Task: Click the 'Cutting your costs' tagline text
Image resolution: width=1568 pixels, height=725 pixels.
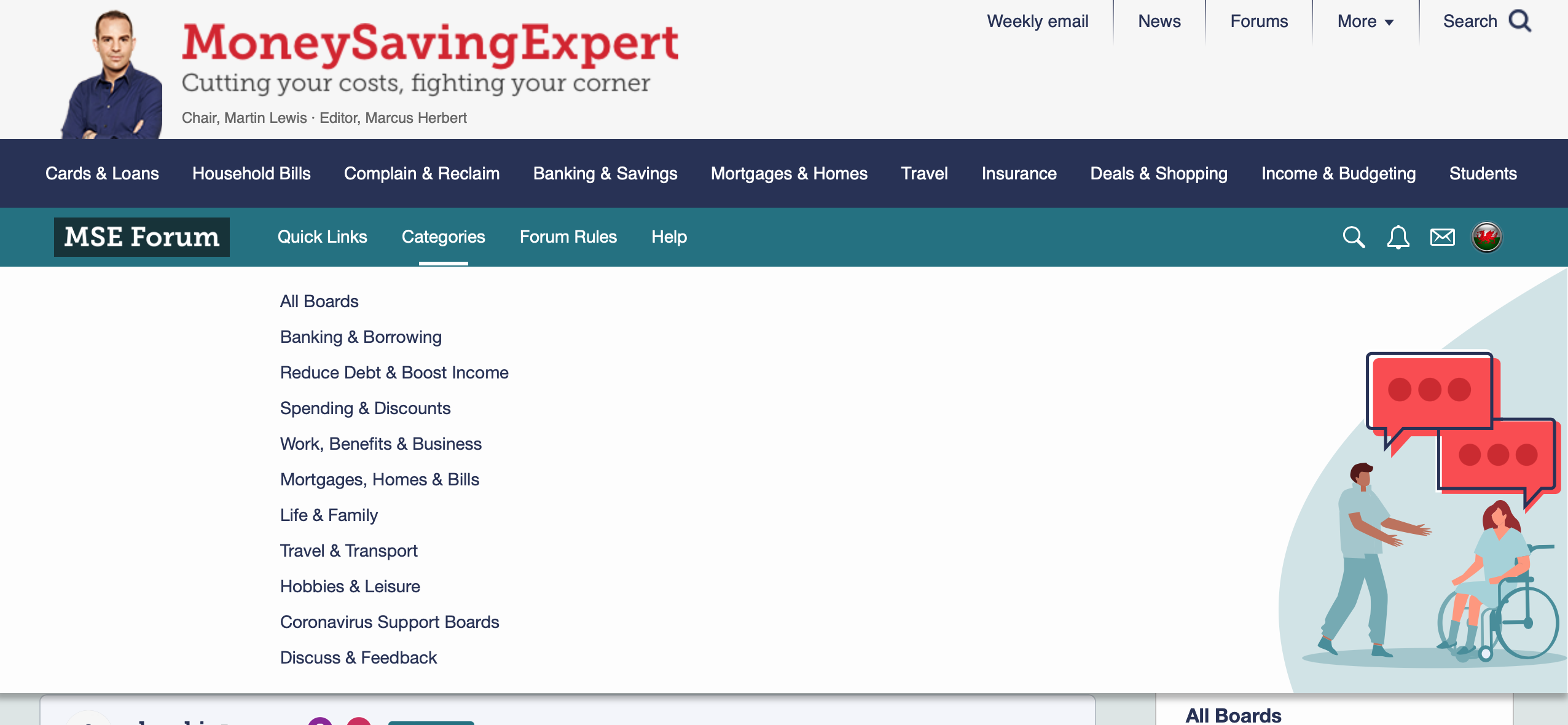Action: point(416,84)
